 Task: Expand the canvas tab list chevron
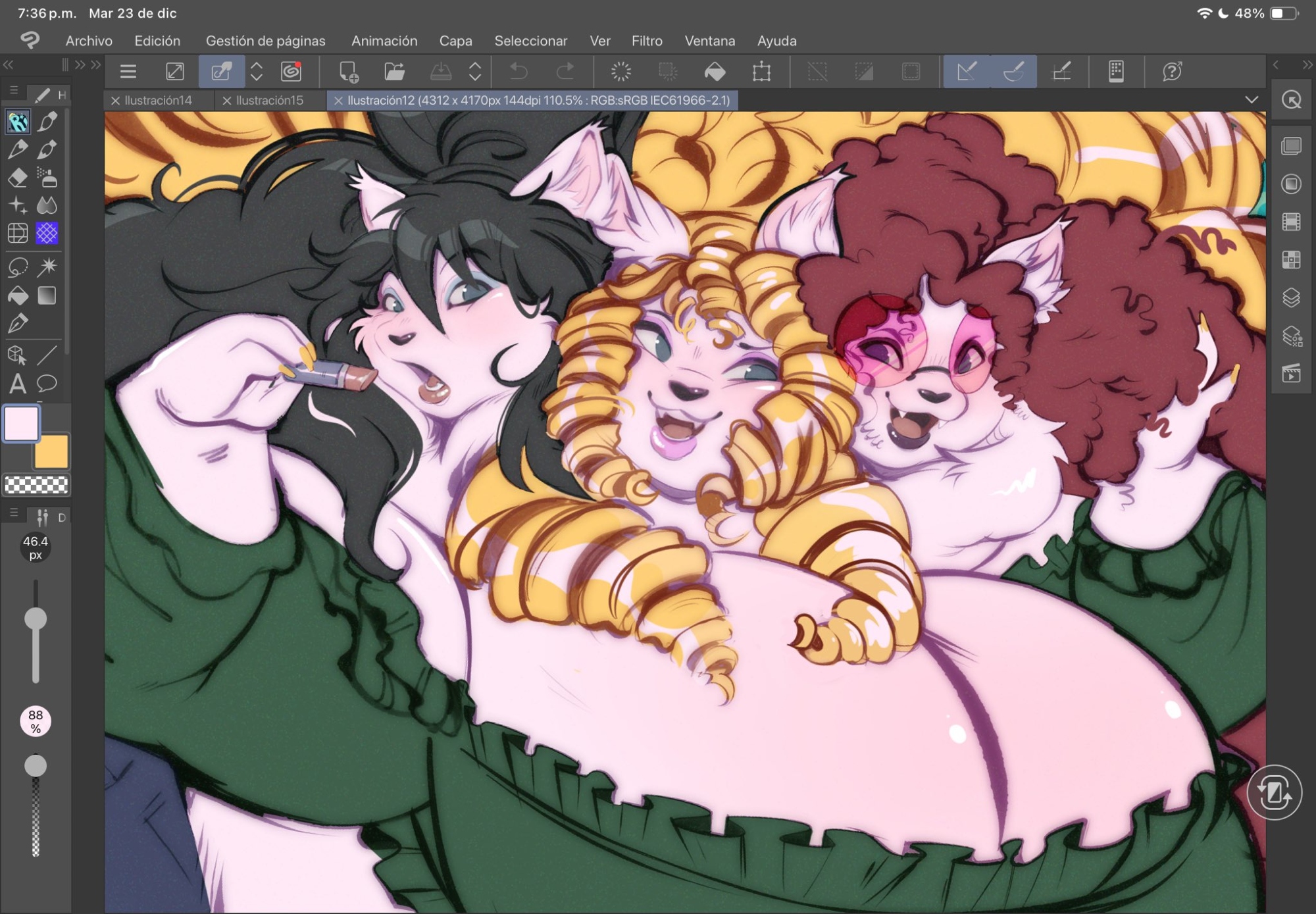1252,100
